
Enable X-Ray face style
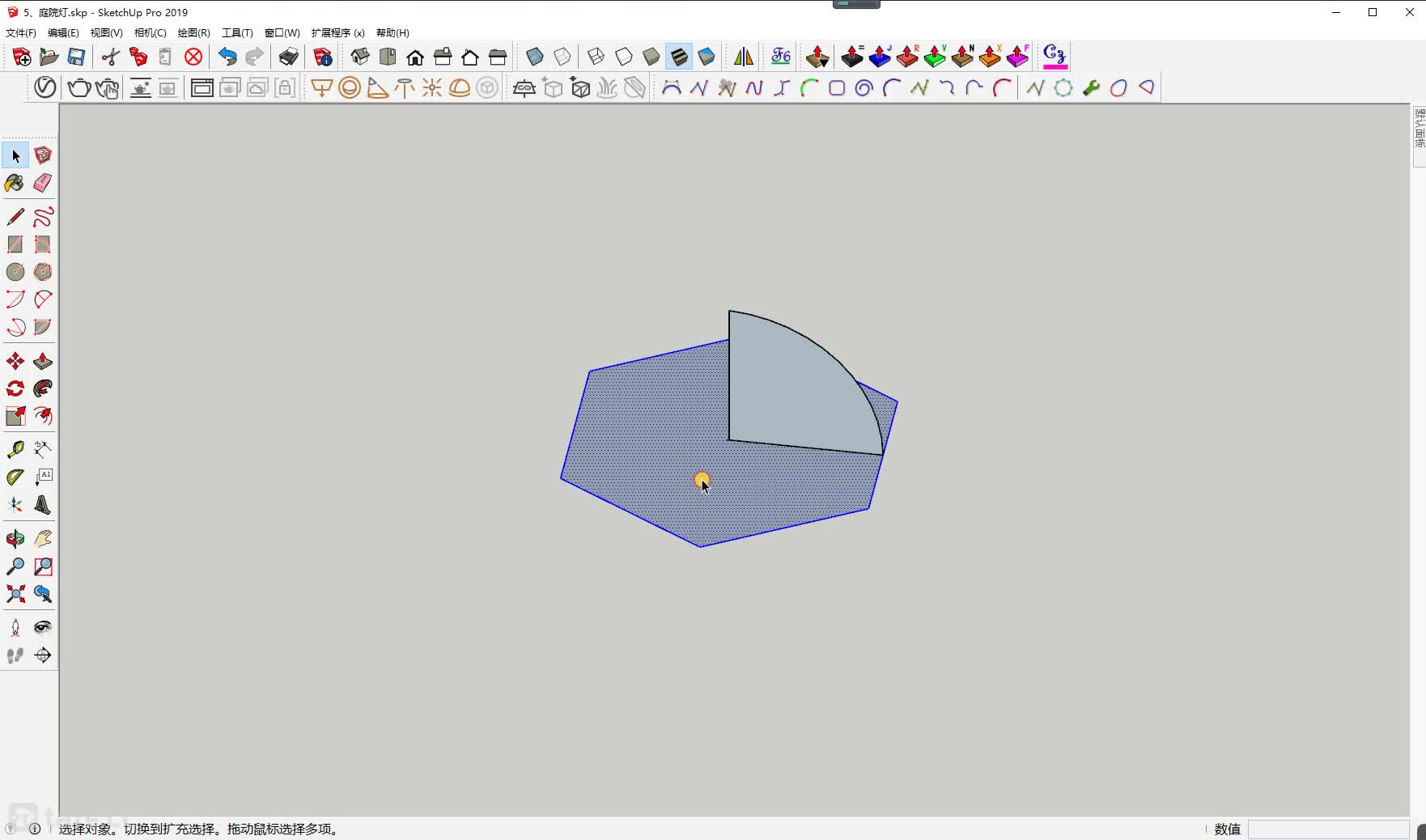(535, 57)
